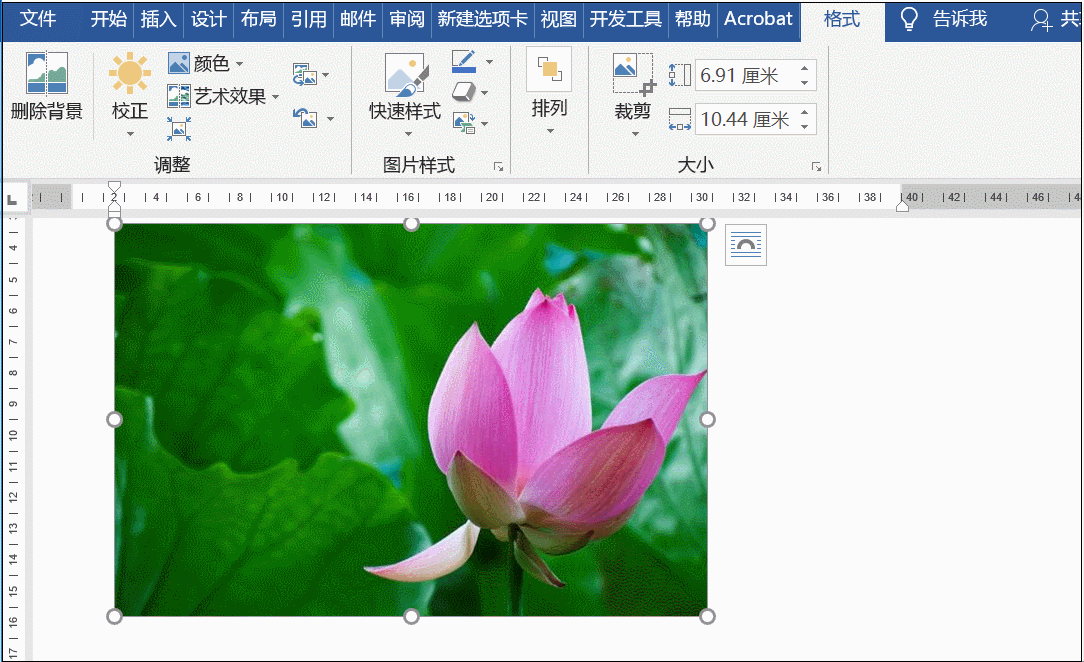Click the Reset Picture icon
This screenshot has width=1084, height=662.
[304, 118]
